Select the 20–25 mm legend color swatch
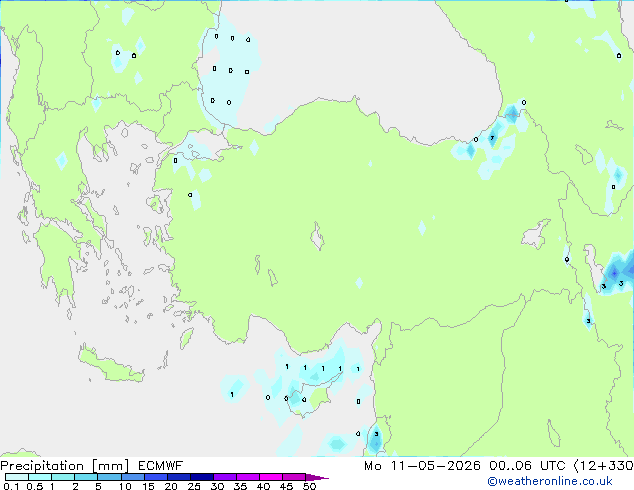This screenshot has height=490, width=634. (179, 477)
